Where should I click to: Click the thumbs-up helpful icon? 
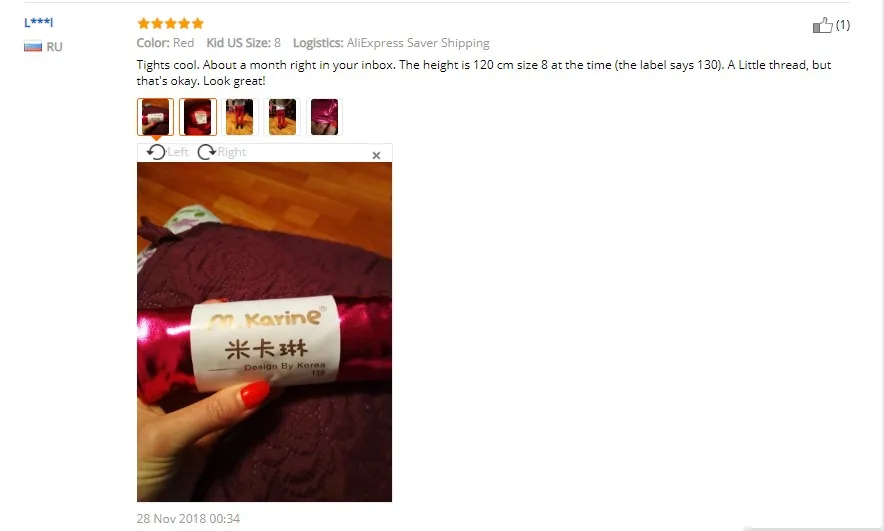click(x=823, y=25)
